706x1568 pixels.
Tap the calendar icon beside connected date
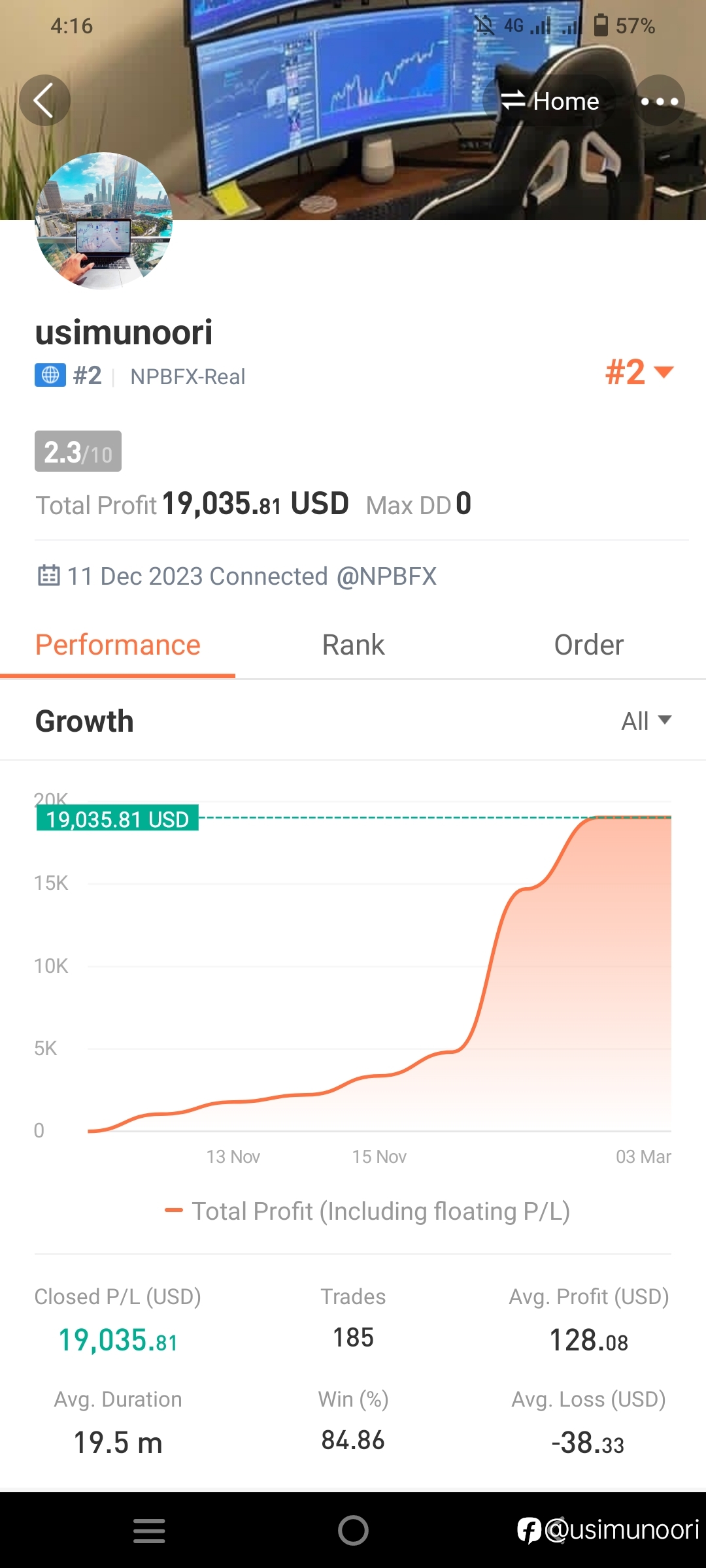click(x=49, y=576)
